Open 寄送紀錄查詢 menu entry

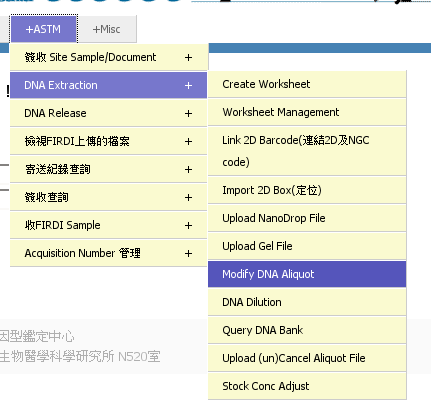[108, 169]
